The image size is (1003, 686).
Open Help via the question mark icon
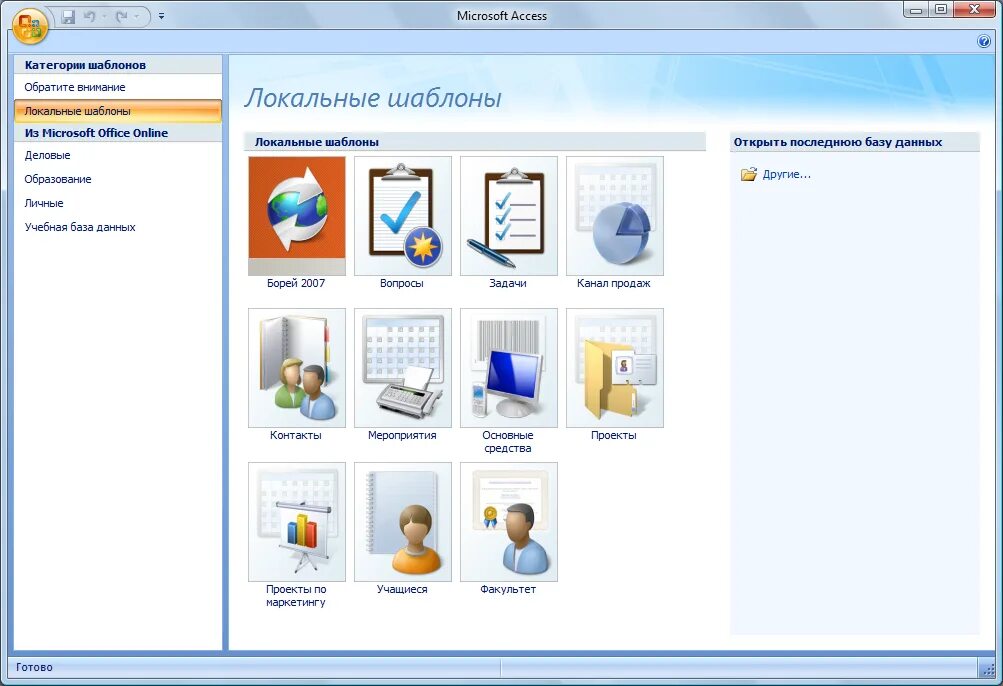tap(984, 42)
